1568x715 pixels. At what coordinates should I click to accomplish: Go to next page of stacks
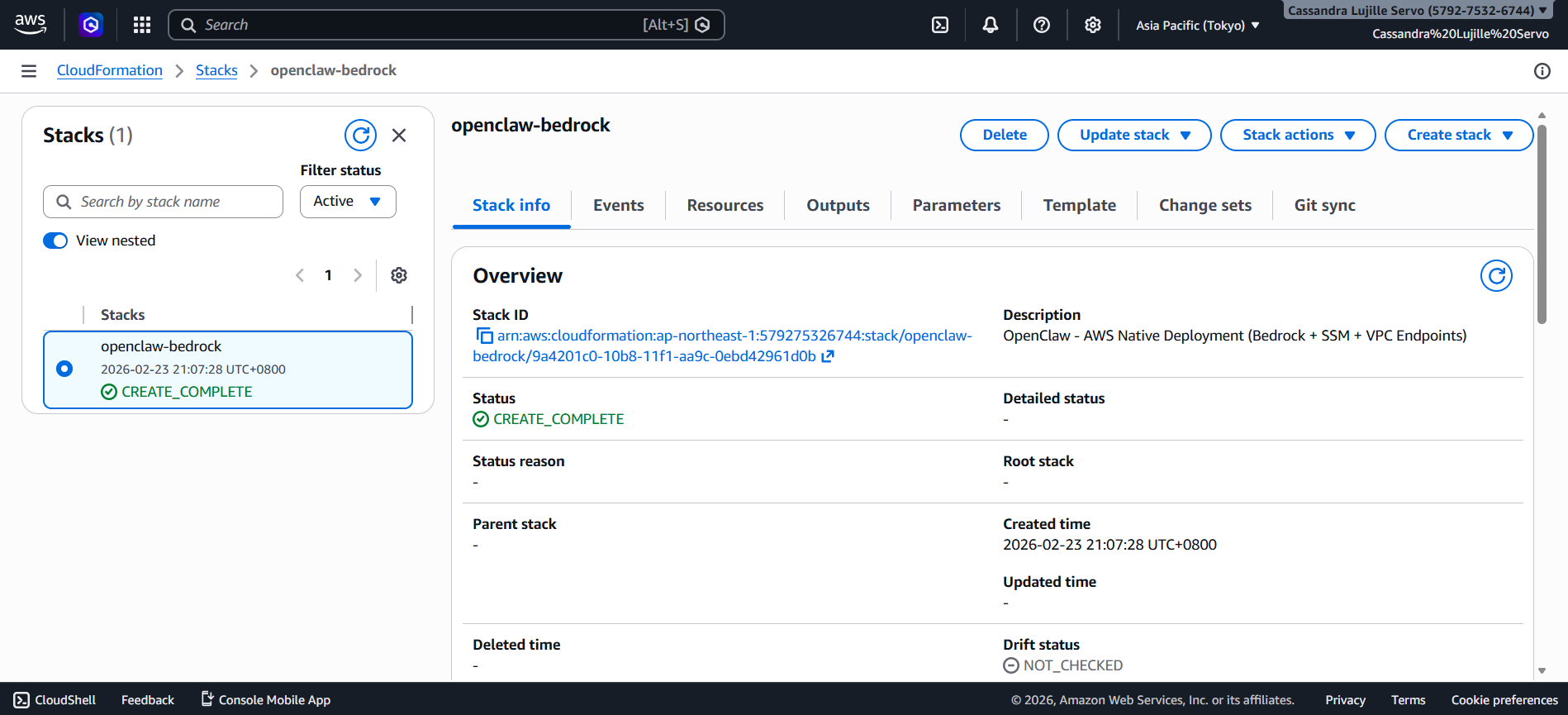point(358,275)
